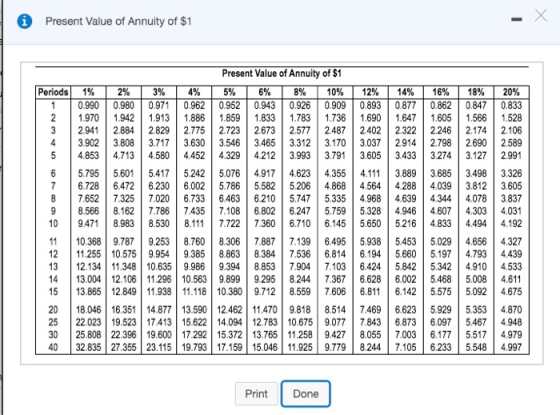Click value 4.355 for 6 periods at 10%

point(335,174)
